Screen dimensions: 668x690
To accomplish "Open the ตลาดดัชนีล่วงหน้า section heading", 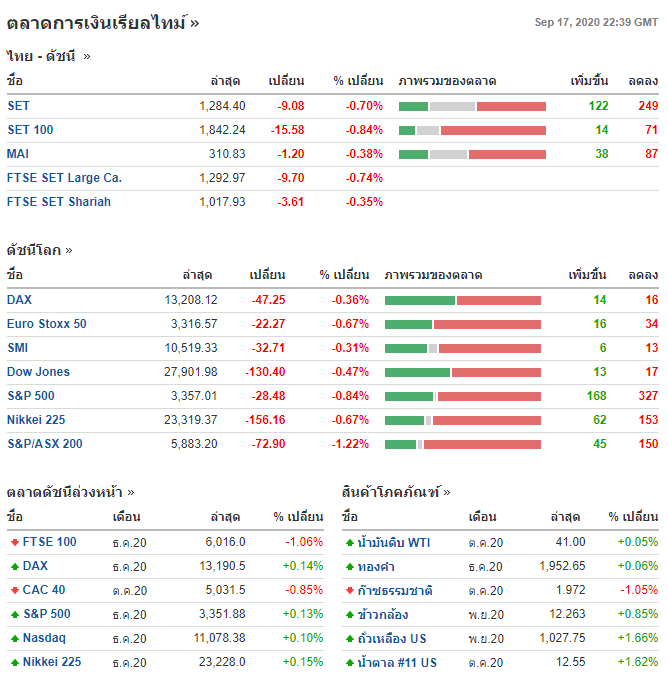I will (x=70, y=492).
